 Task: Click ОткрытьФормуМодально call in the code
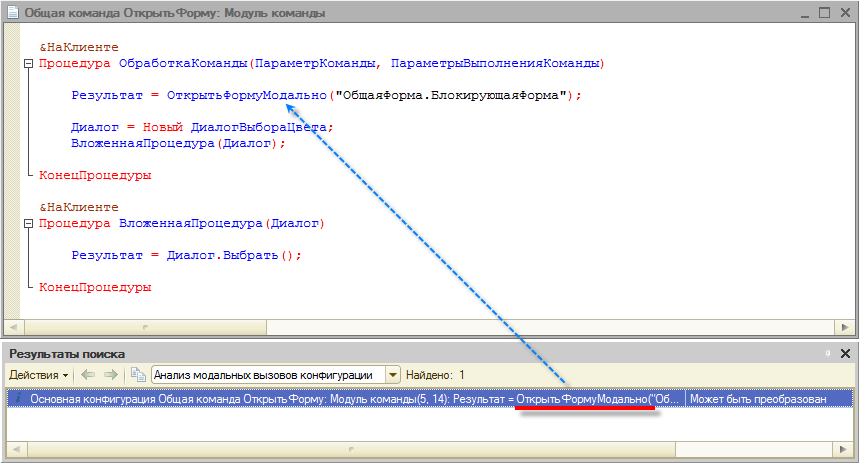[248, 96]
